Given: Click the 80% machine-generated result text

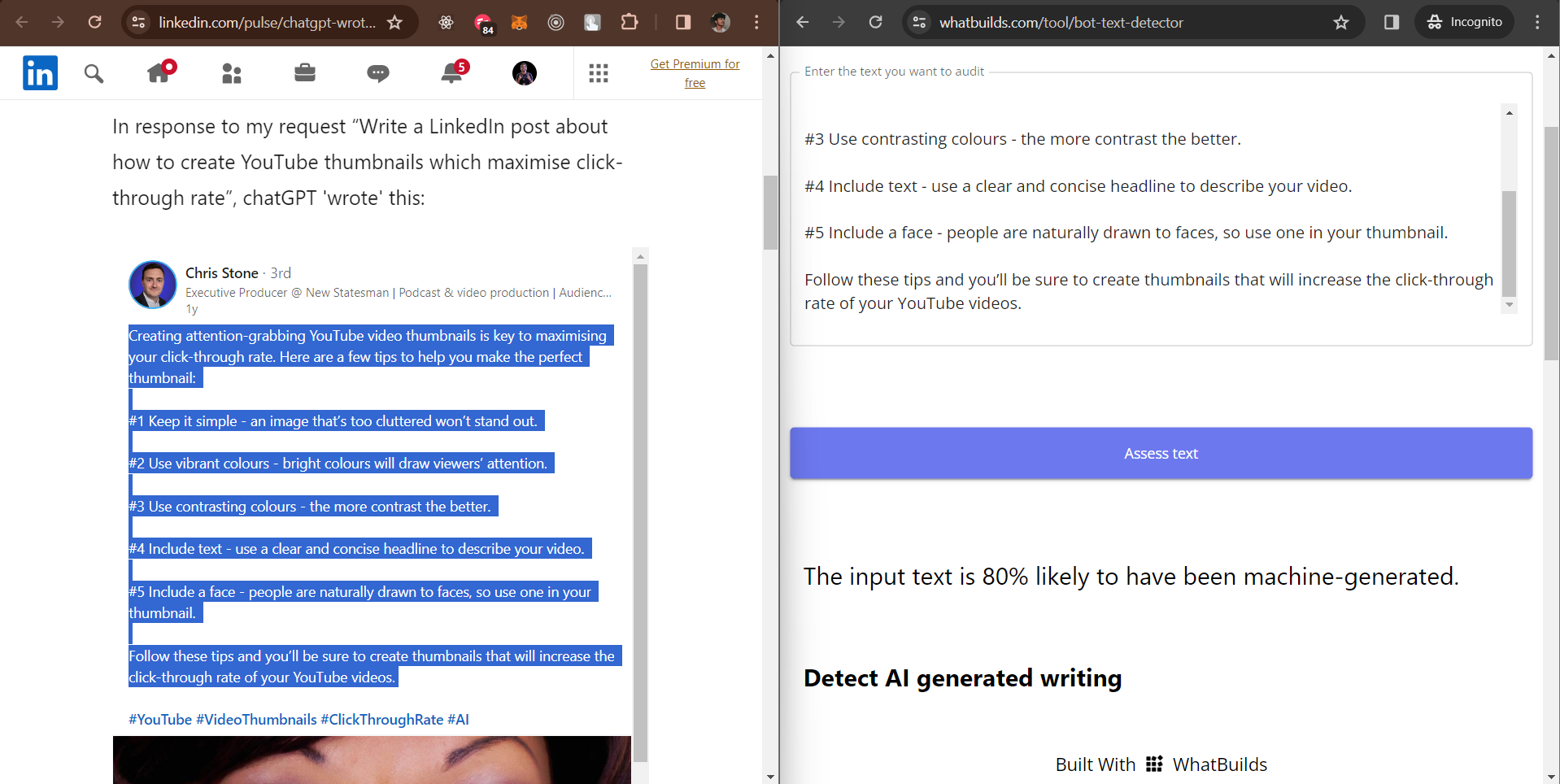Looking at the screenshot, I should coord(1131,577).
